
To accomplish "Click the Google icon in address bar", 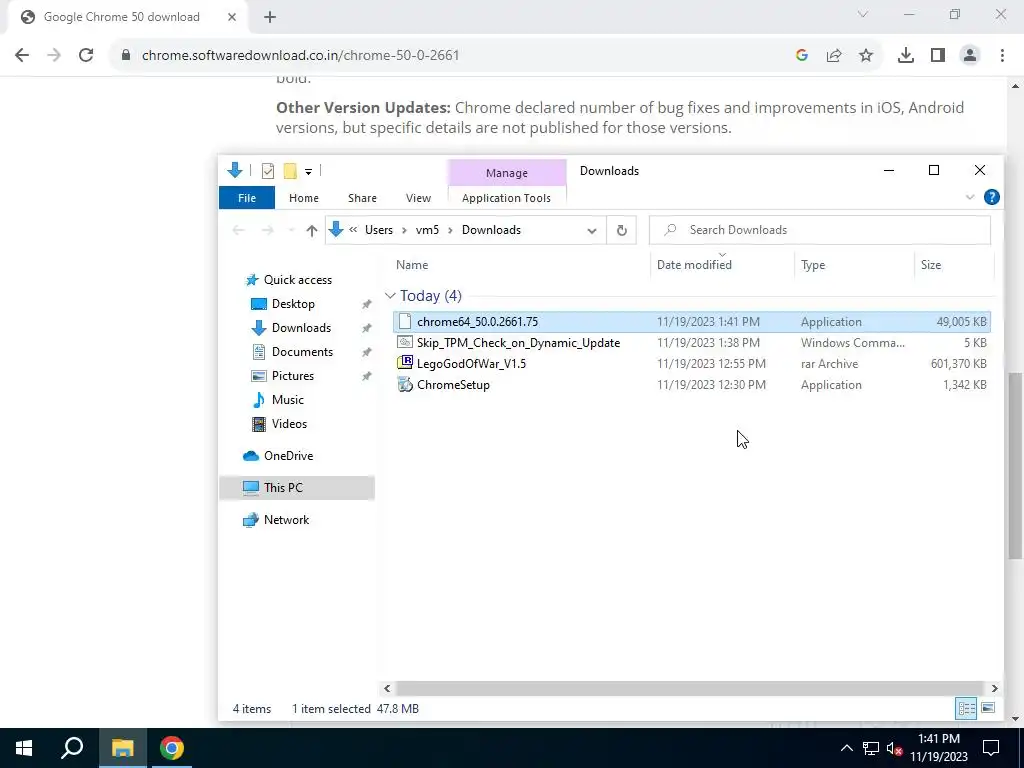I will pyautogui.click(x=802, y=56).
